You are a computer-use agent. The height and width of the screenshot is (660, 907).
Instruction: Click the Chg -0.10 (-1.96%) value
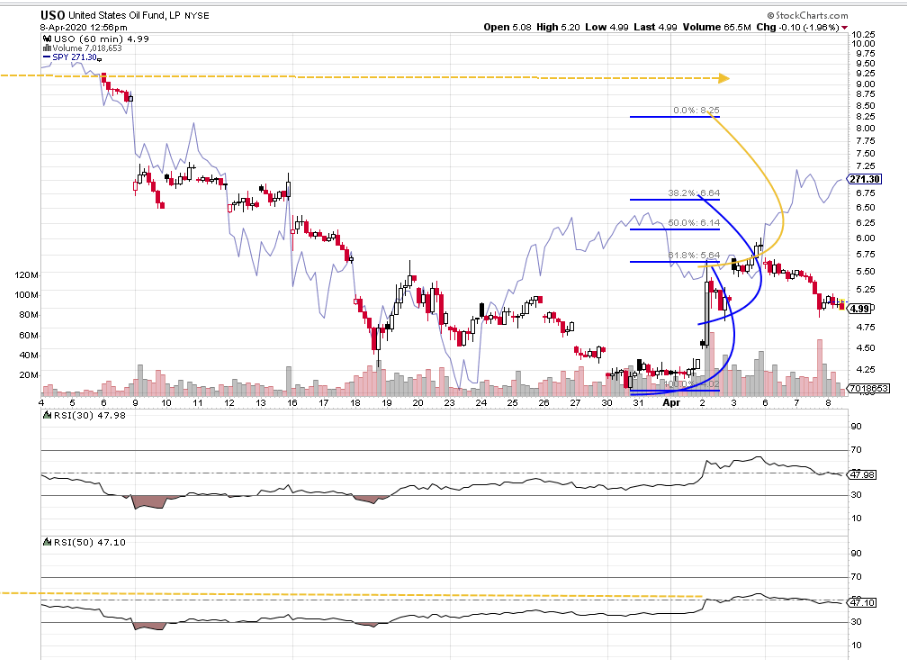pyautogui.click(x=798, y=27)
